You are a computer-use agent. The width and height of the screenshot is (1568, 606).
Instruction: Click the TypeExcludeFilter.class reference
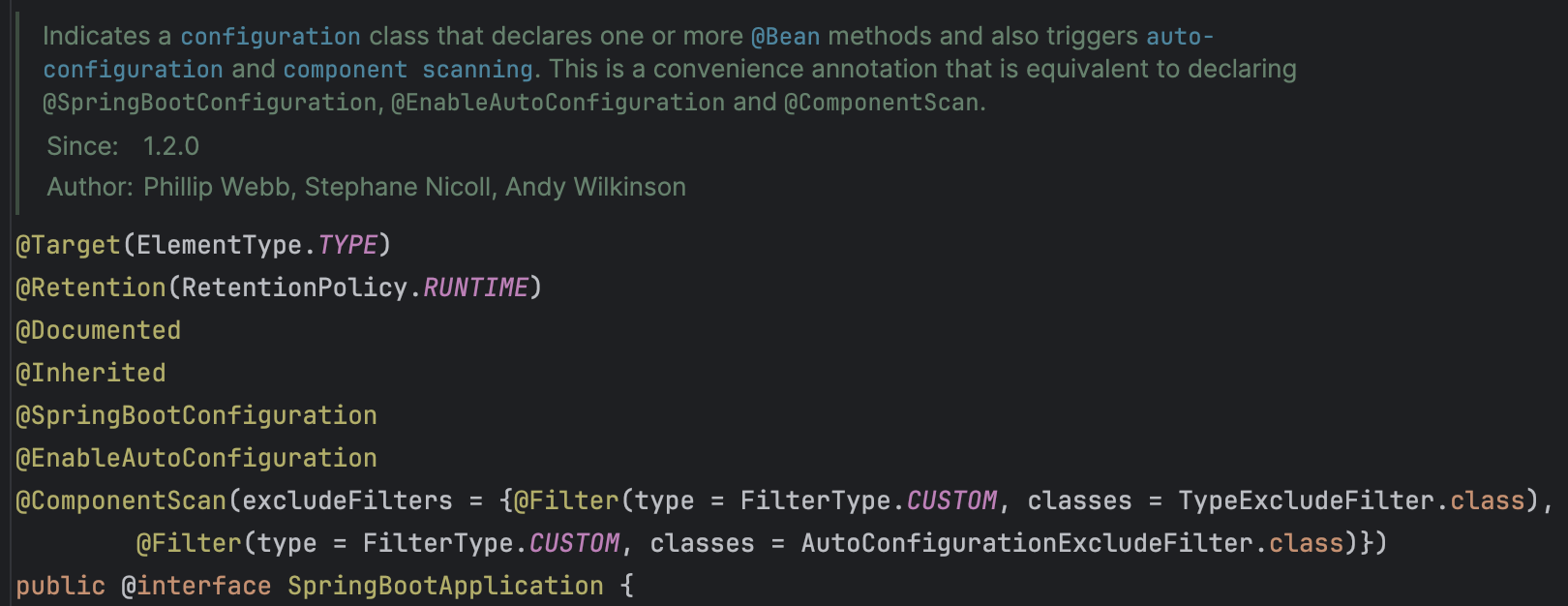point(1351,500)
